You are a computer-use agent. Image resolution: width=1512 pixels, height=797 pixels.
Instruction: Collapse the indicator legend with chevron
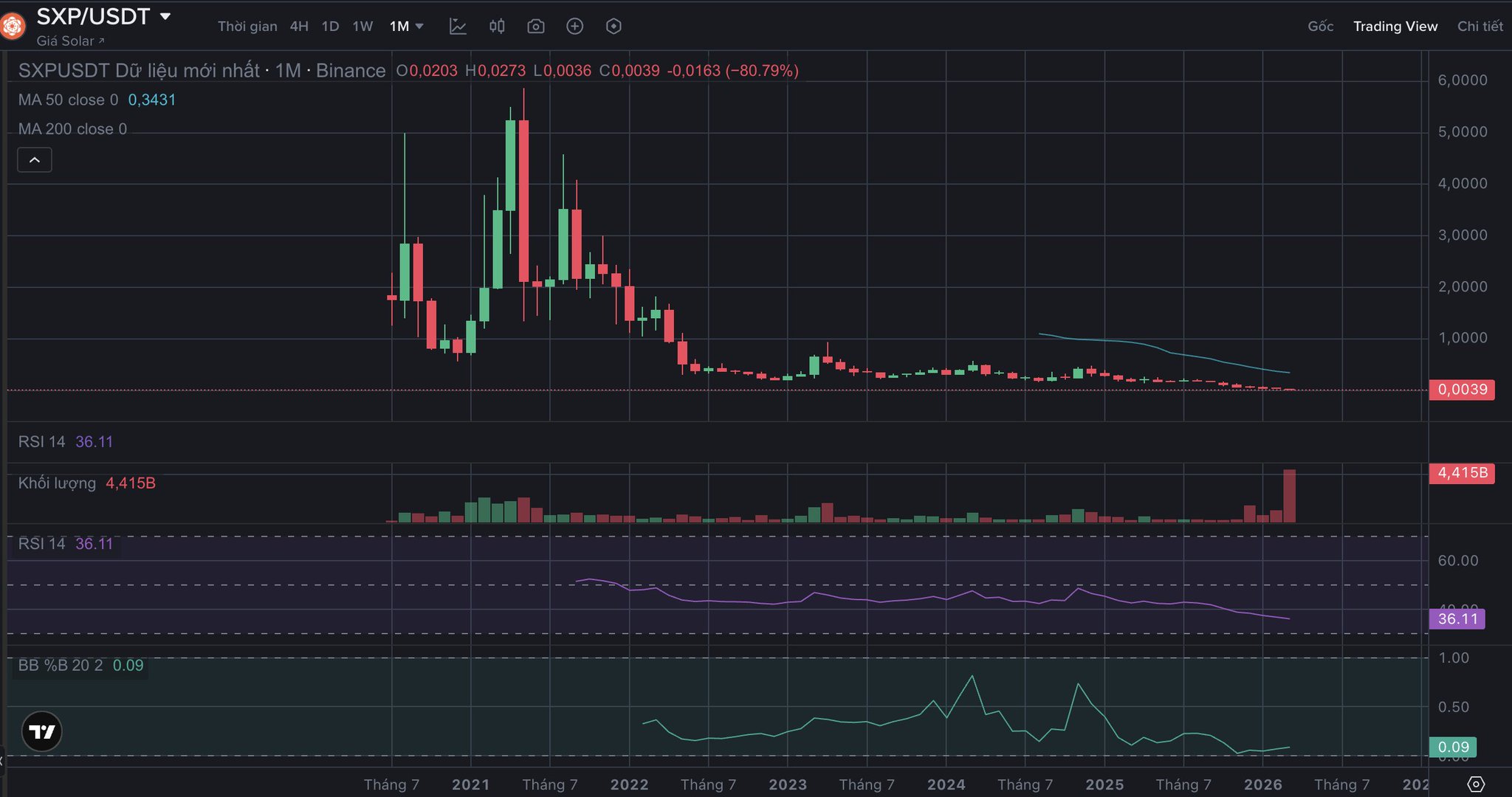[x=35, y=160]
